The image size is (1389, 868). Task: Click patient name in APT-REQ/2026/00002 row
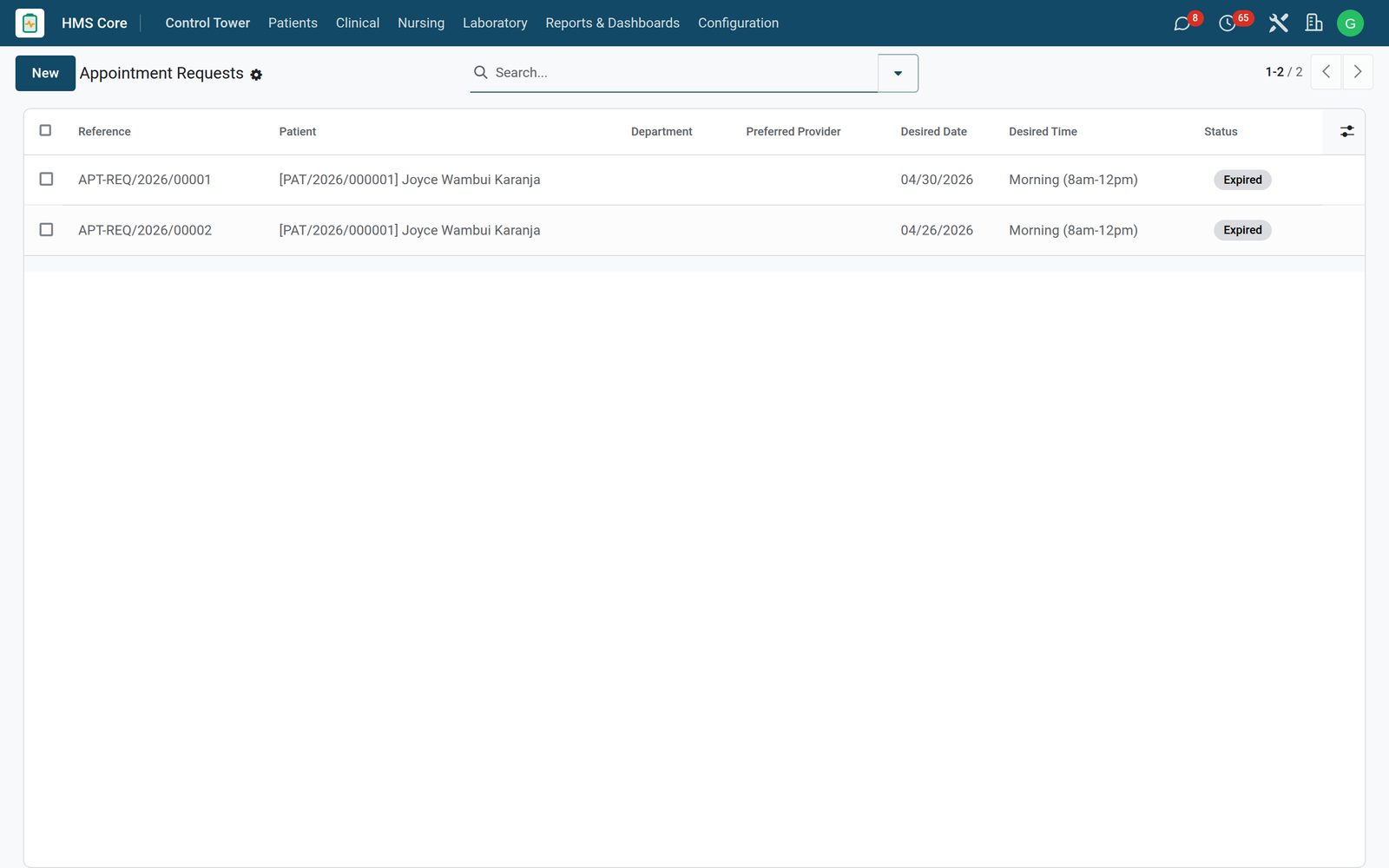410,230
